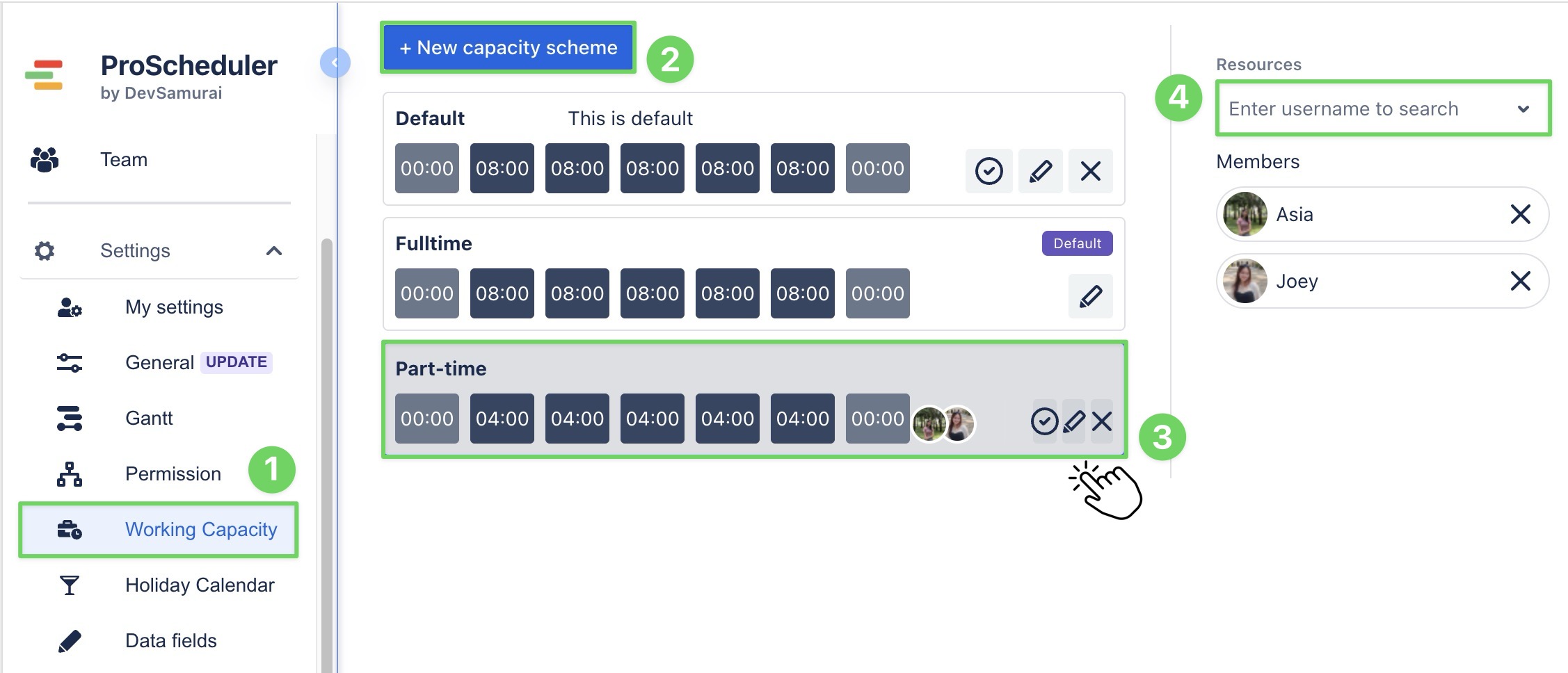Open the General settings menu item
The image size is (1568, 673).
click(161, 362)
